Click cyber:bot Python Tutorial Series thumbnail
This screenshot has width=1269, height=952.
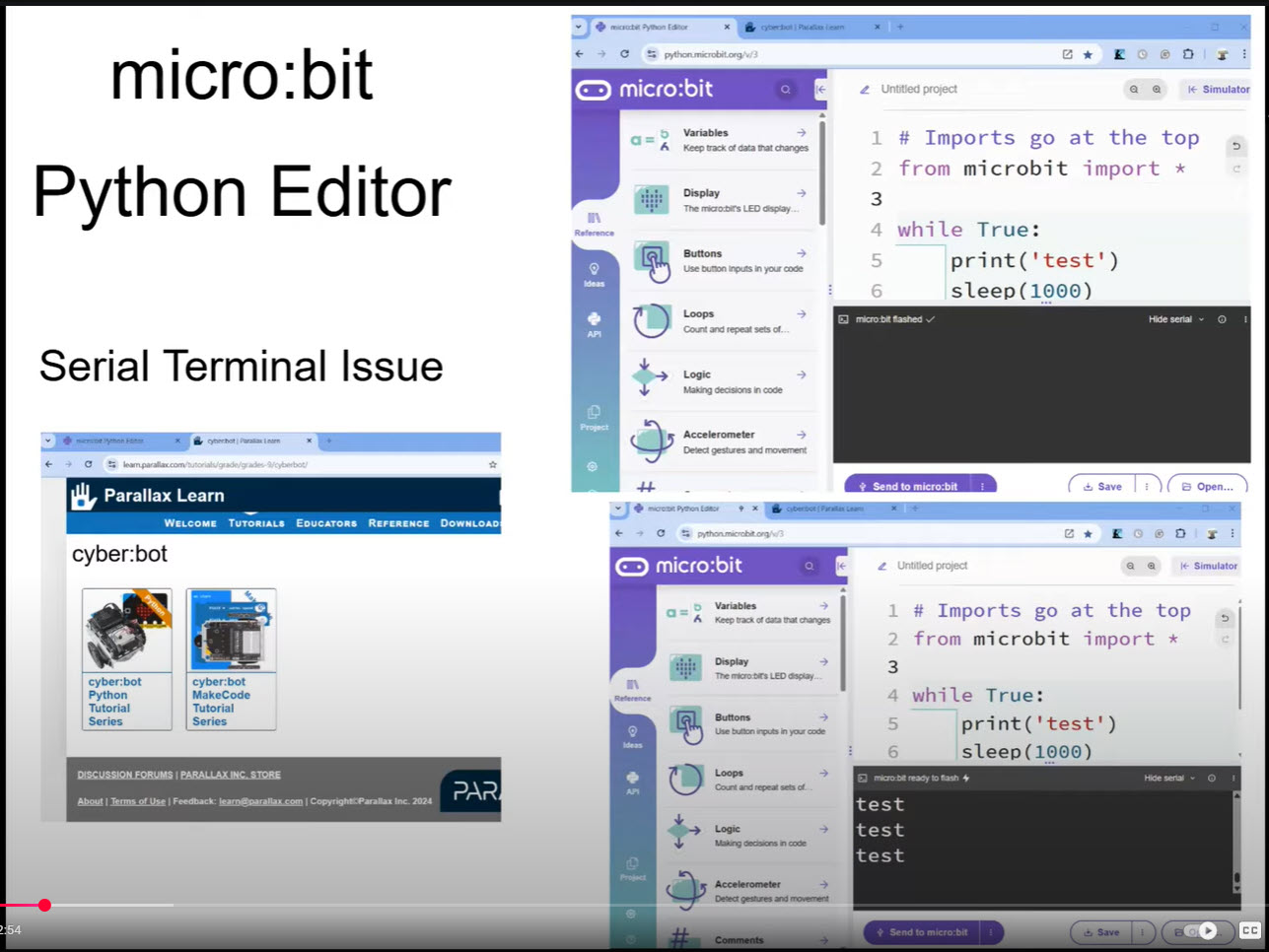tap(126, 631)
